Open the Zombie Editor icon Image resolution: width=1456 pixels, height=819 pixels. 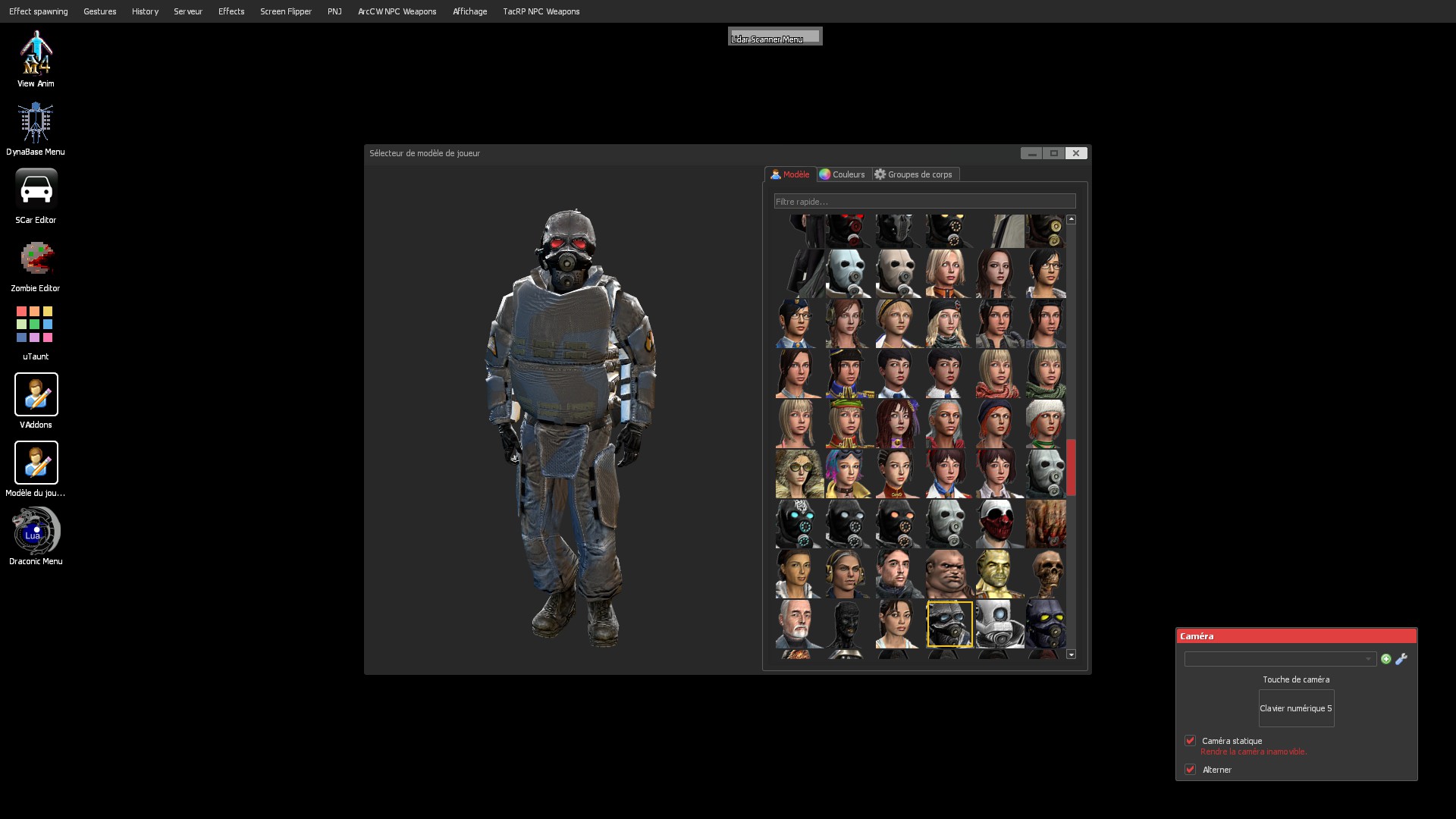coord(36,259)
